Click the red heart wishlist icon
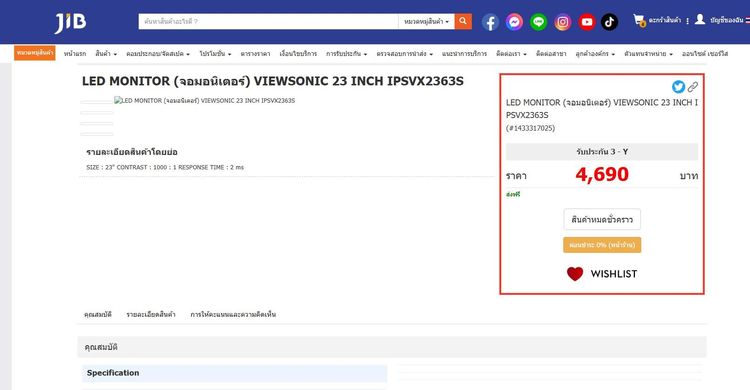750x390 pixels. [575, 274]
